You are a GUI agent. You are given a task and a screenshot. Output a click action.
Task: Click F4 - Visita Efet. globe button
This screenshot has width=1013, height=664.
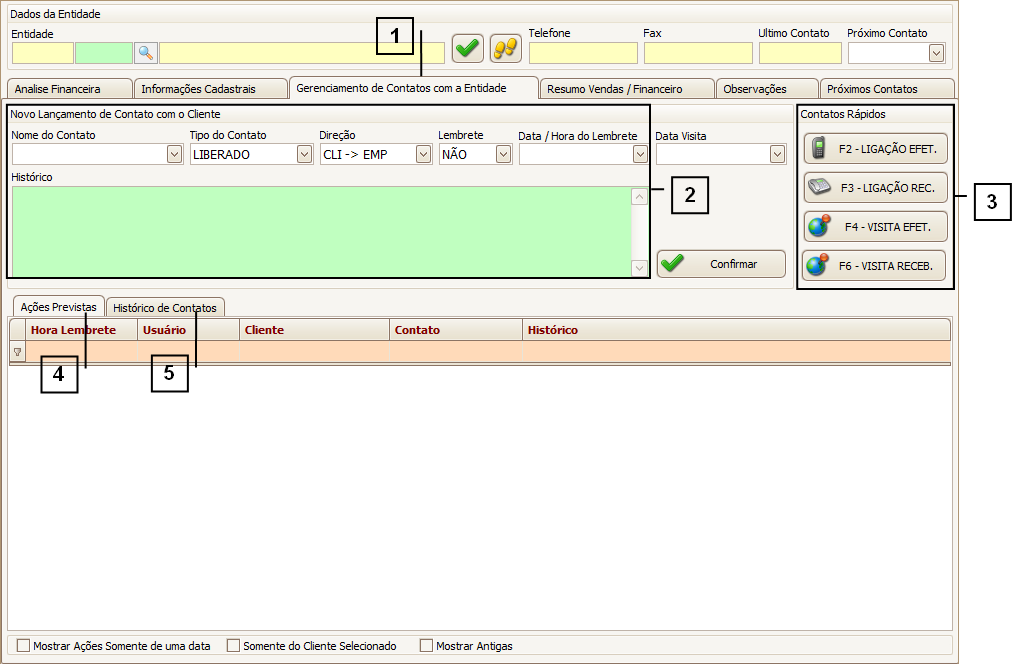pyautogui.click(x=875, y=227)
